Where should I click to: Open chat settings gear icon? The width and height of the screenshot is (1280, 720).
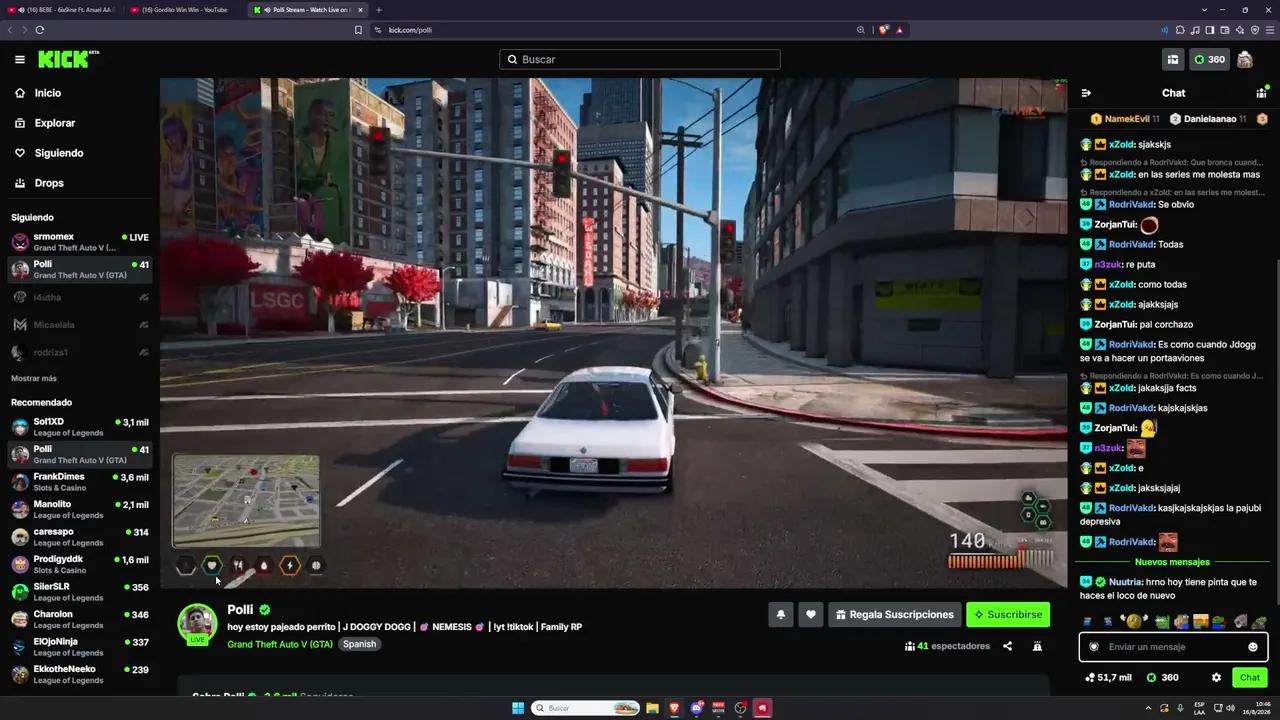pos(1216,678)
